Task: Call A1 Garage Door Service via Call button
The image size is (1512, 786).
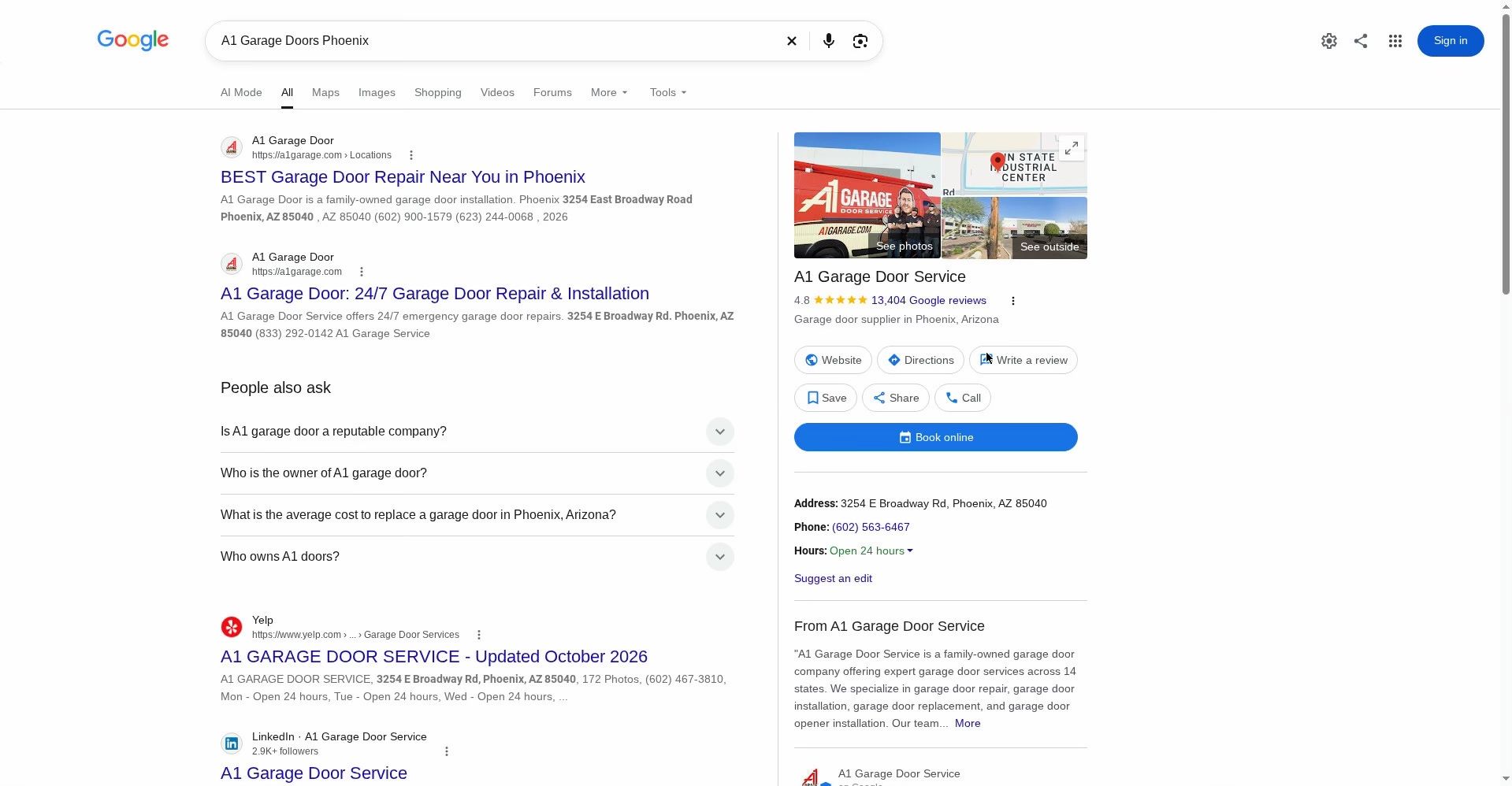Action: tap(963, 398)
